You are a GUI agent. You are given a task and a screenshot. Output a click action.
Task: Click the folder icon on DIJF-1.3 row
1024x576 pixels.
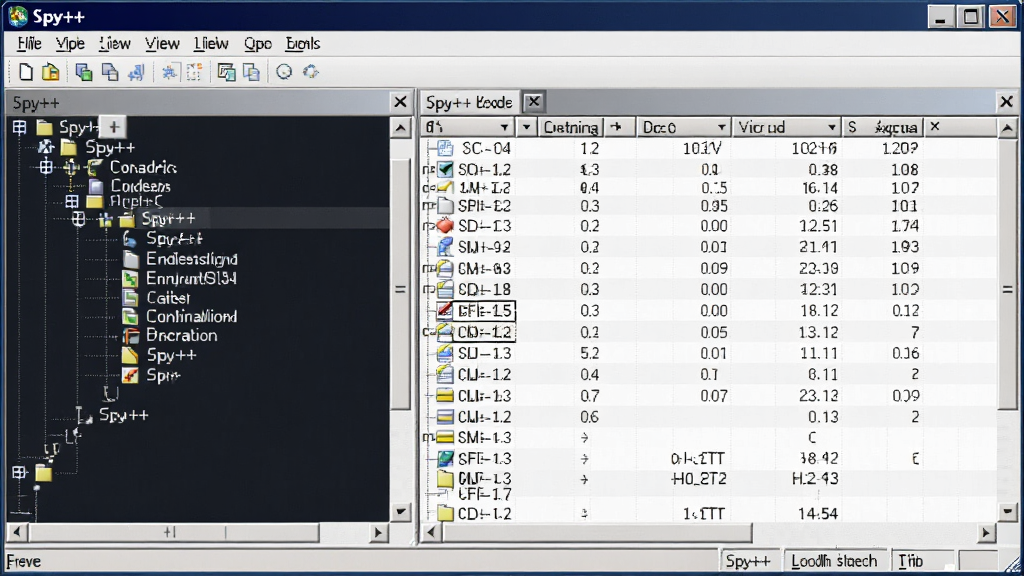[x=445, y=479]
